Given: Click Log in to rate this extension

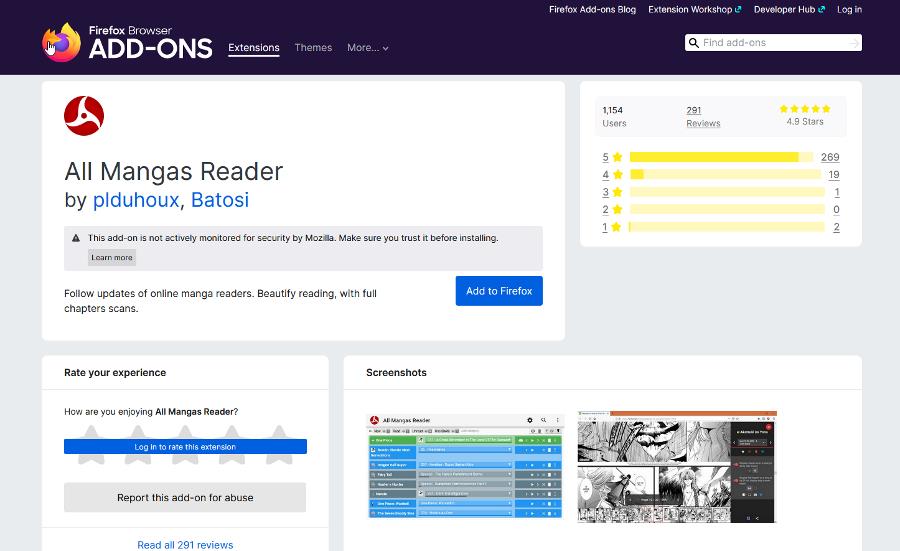Looking at the screenshot, I should click(x=185, y=447).
